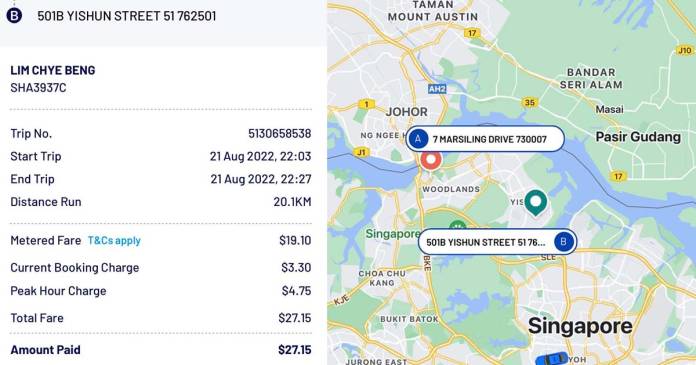Image resolution: width=696 pixels, height=365 pixels.
Task: Click the A circle in Marsiling label
Action: (417, 139)
